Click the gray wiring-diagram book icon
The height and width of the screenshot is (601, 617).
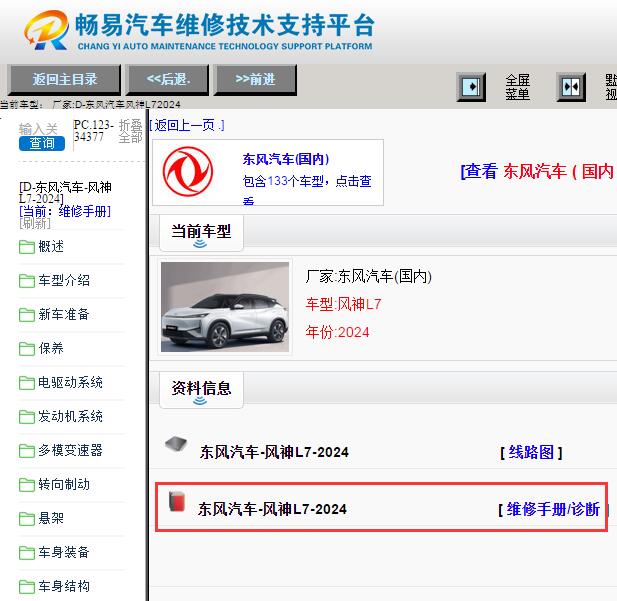tap(176, 444)
